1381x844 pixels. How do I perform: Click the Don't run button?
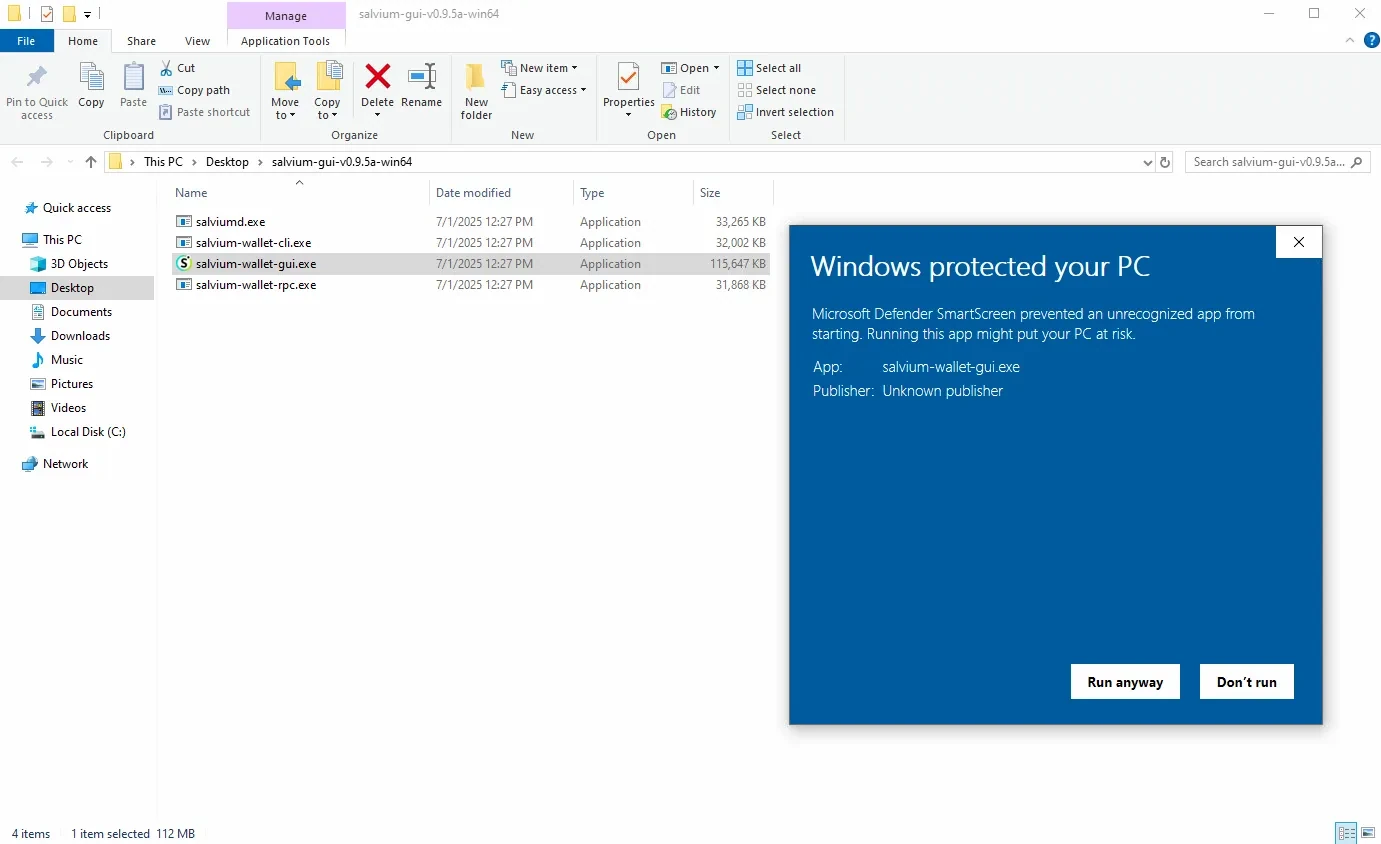coord(1246,682)
